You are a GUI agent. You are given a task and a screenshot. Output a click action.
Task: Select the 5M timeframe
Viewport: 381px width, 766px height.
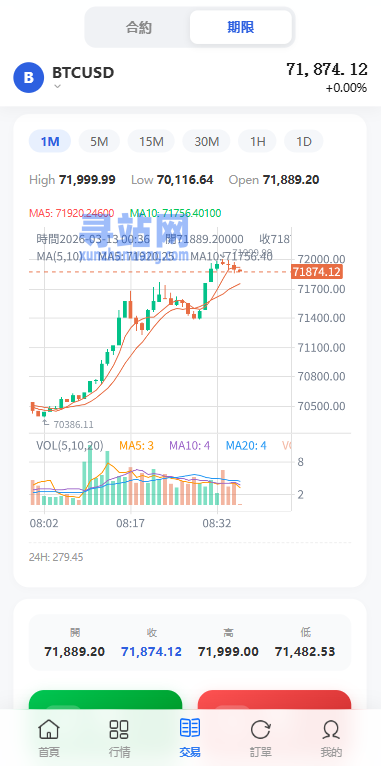click(x=99, y=142)
